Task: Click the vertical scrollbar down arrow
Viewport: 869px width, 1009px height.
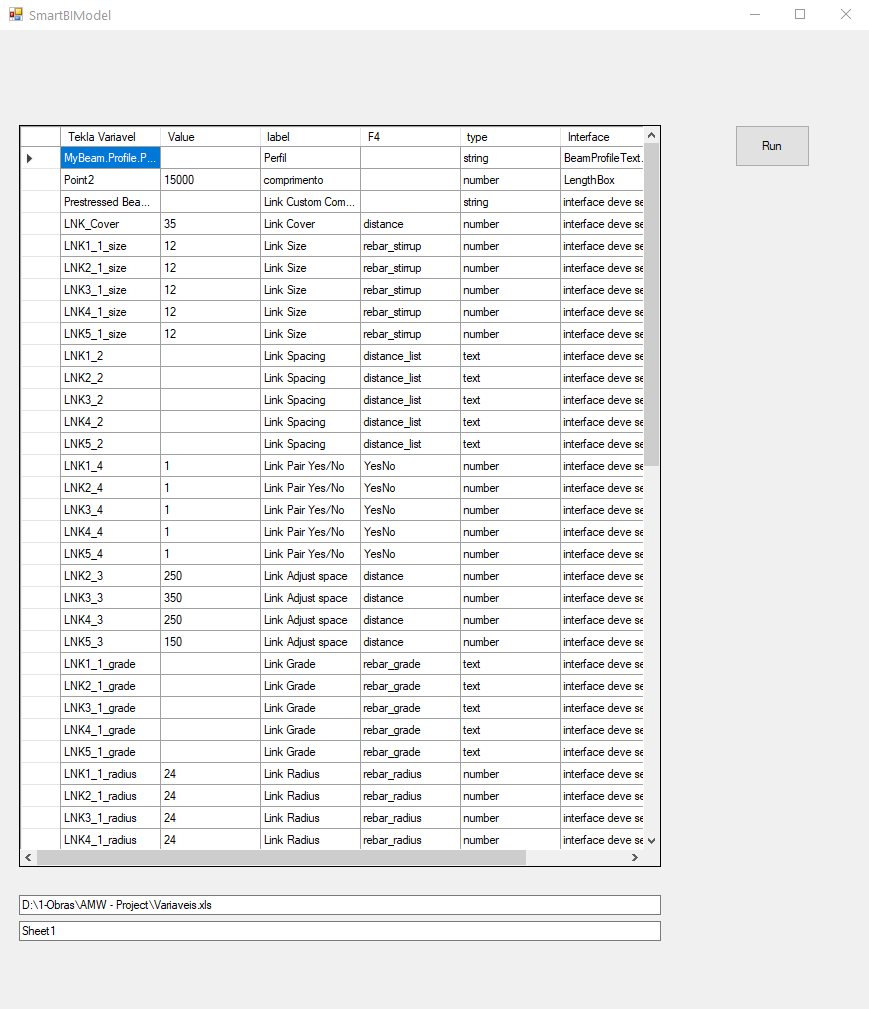Action: point(651,840)
